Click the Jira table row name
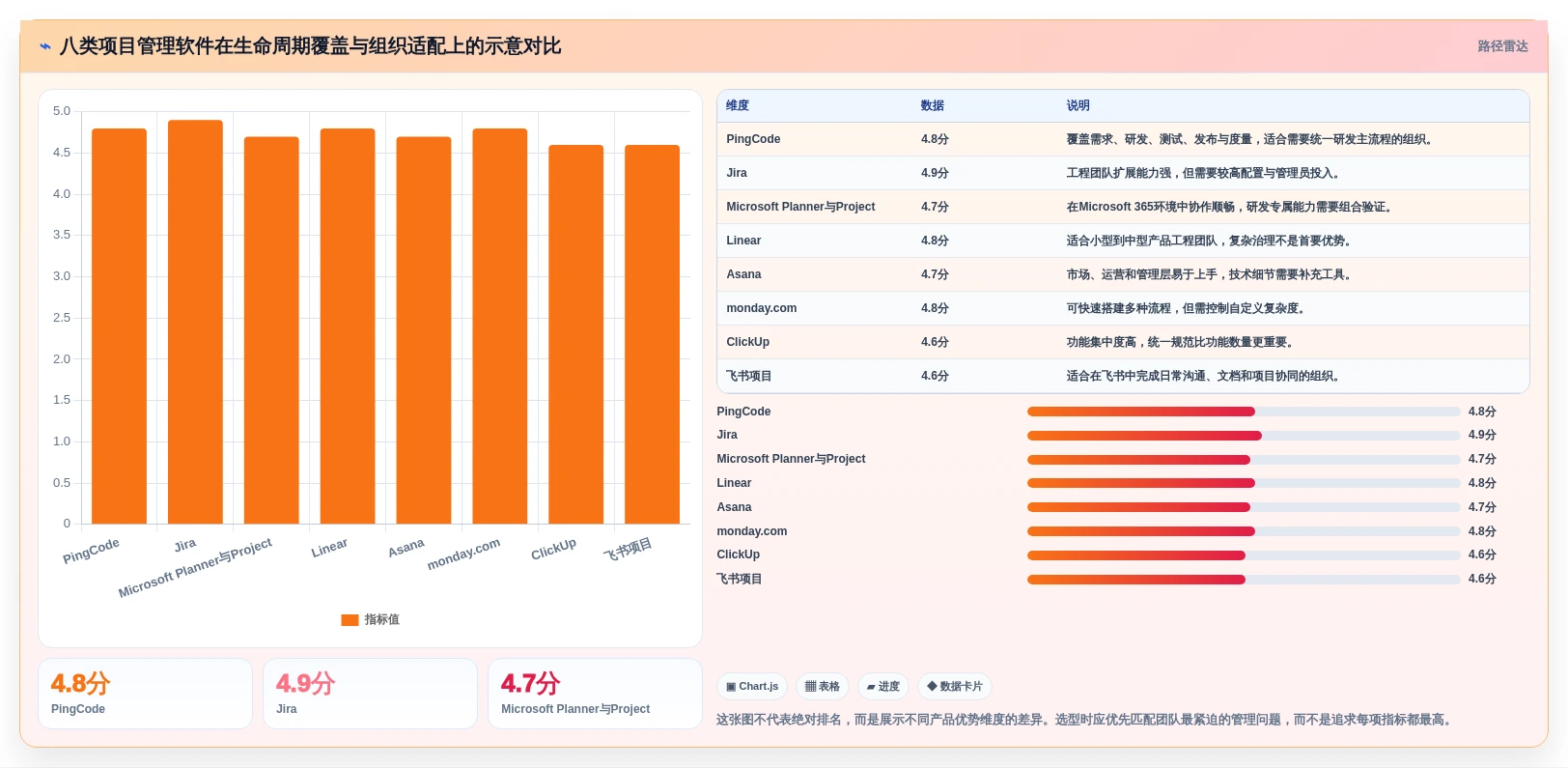The width and height of the screenshot is (1568, 768). 737,173
